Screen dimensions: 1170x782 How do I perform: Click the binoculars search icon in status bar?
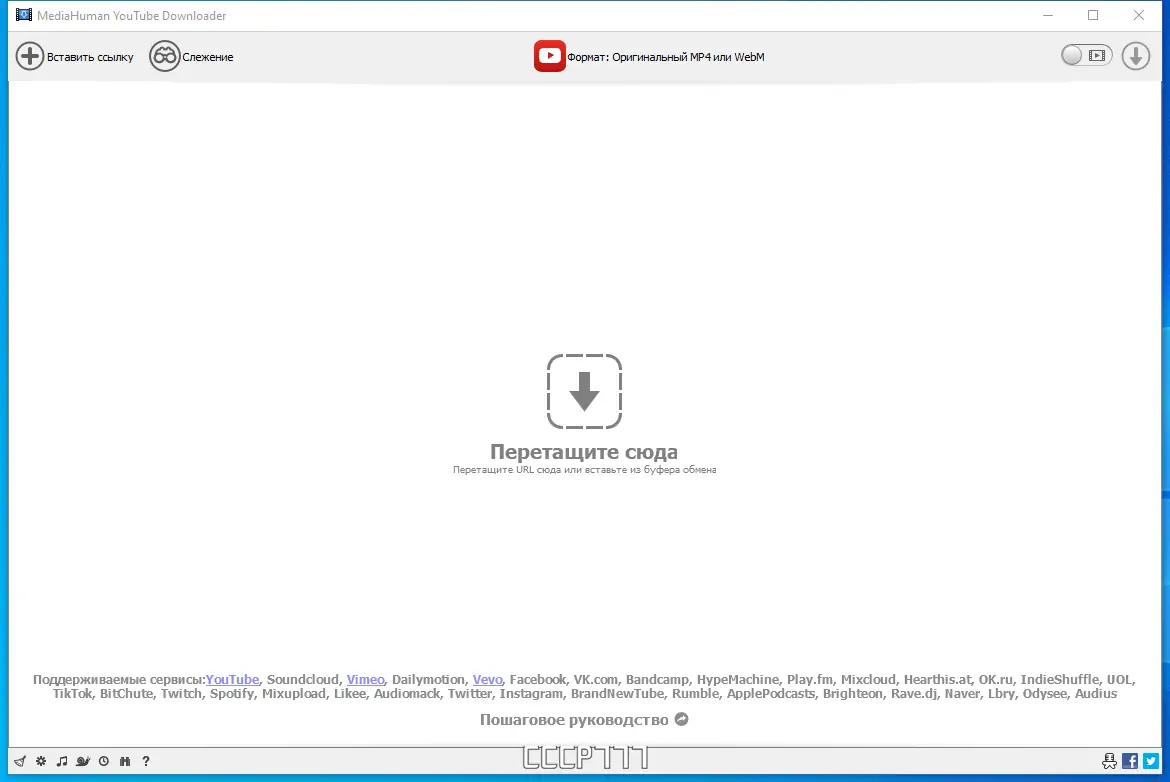click(x=125, y=761)
